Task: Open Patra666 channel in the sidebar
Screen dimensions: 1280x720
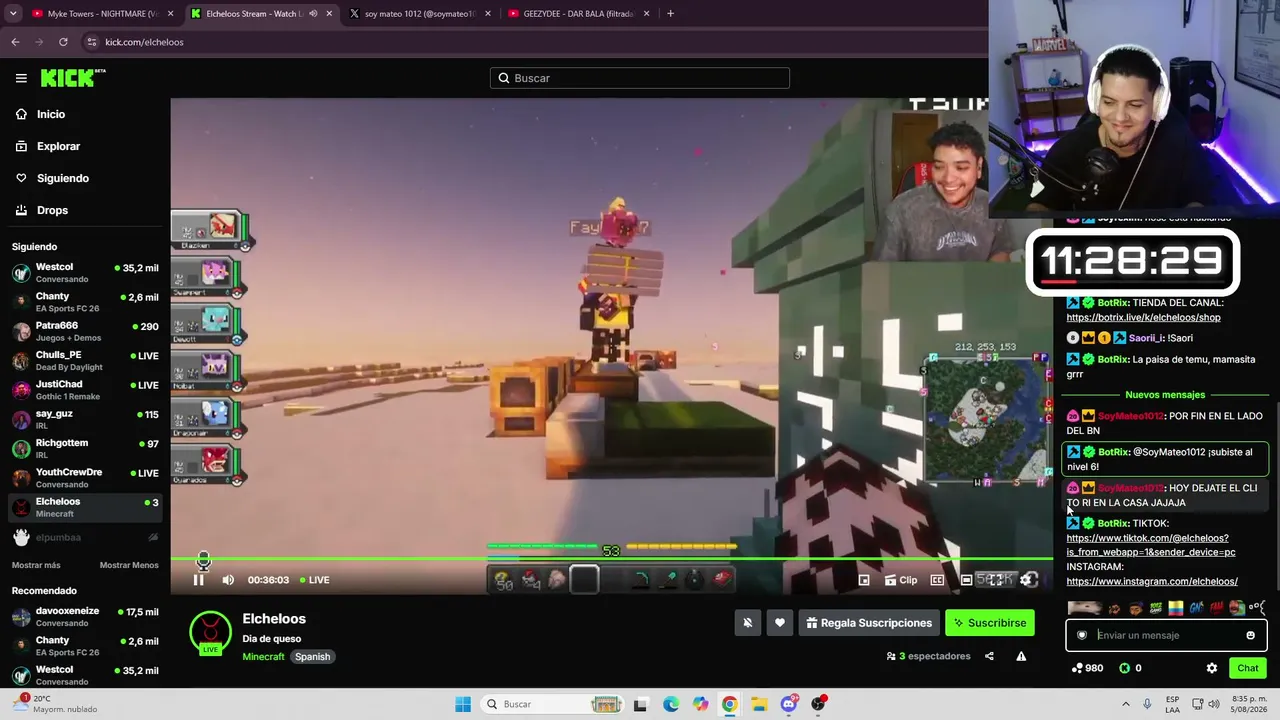Action: pyautogui.click(x=85, y=331)
